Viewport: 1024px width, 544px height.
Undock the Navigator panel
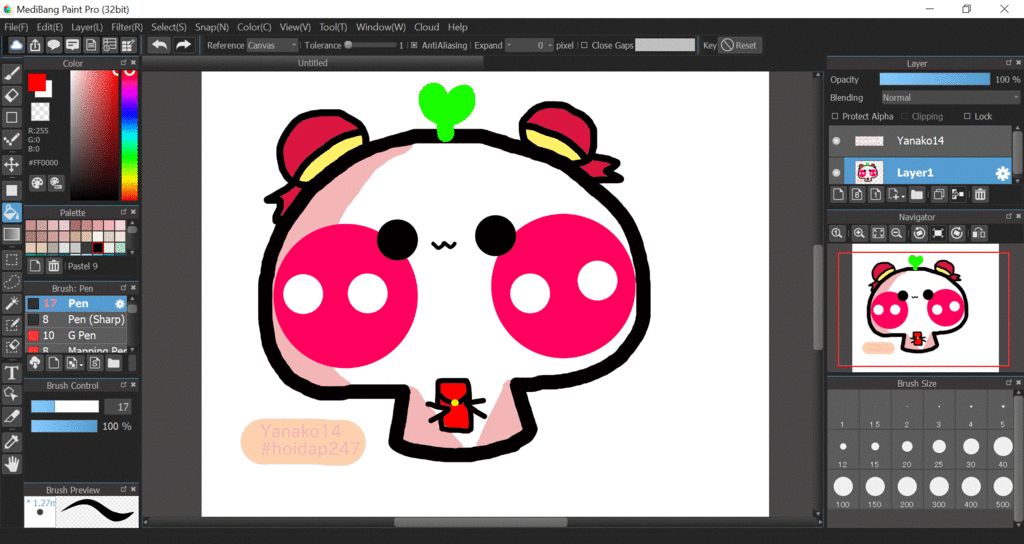[1008, 216]
